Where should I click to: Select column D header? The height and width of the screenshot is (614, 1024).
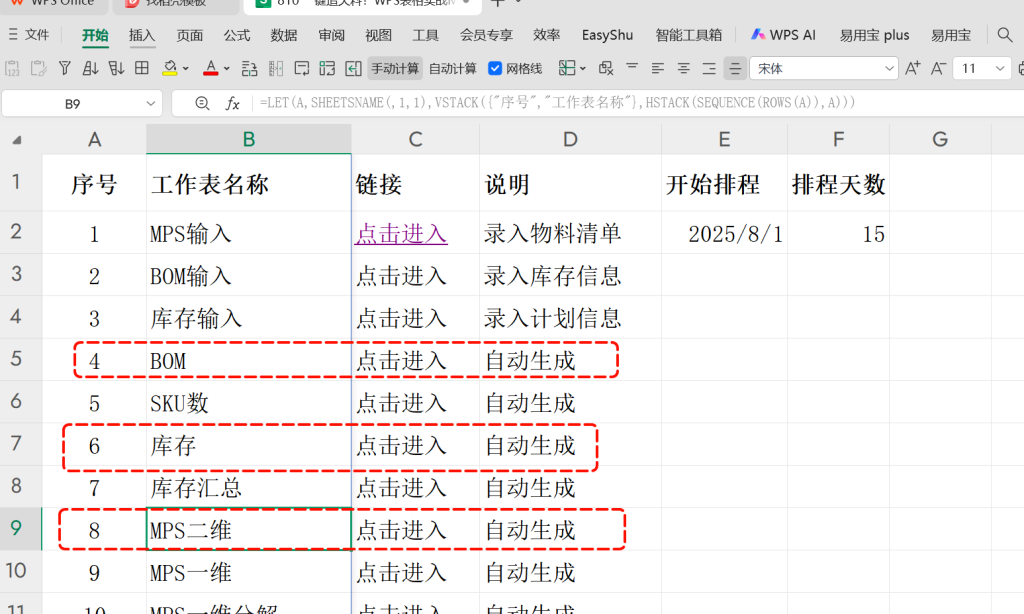tap(570, 139)
